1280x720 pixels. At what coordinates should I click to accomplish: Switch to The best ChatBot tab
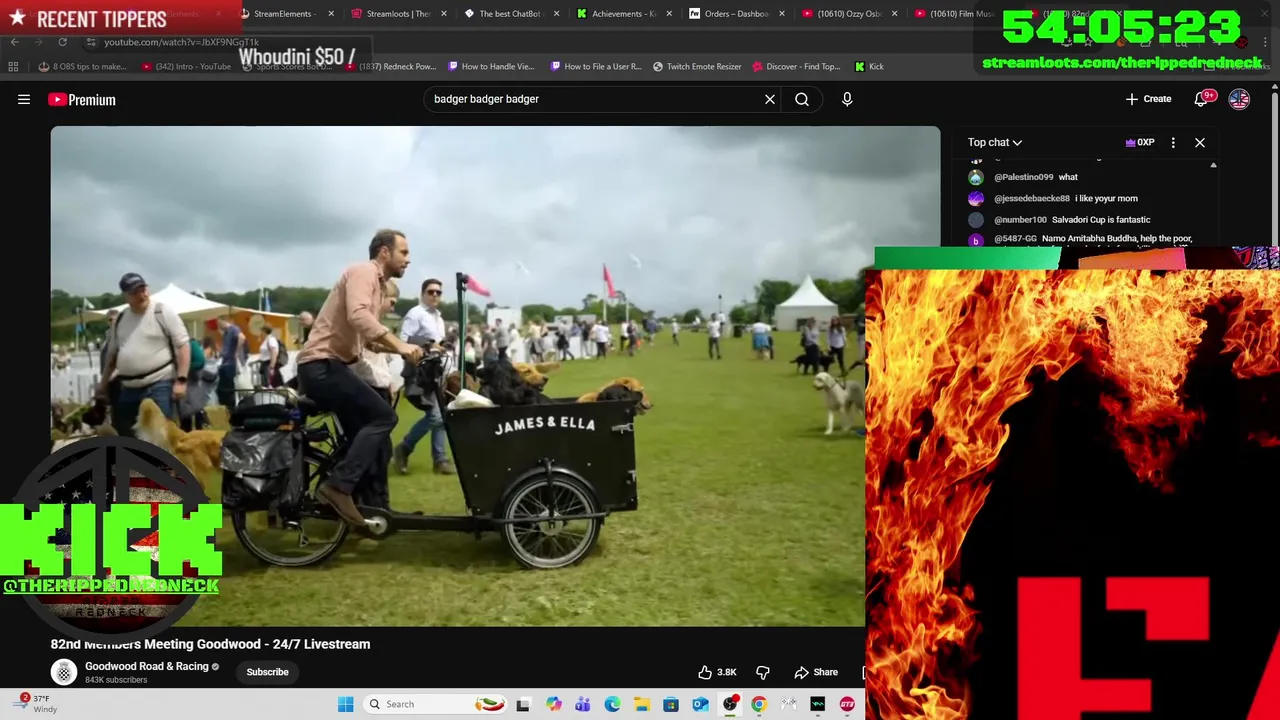509,14
